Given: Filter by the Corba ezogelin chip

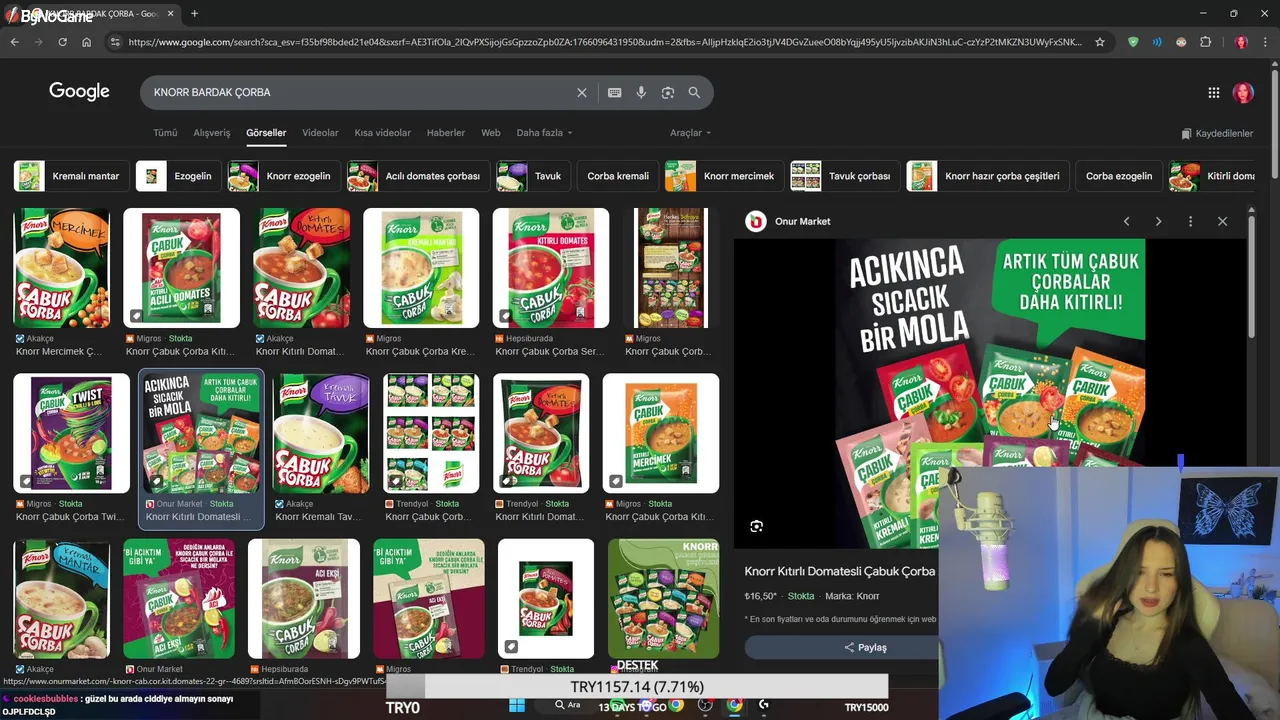Looking at the screenshot, I should coord(1119,176).
